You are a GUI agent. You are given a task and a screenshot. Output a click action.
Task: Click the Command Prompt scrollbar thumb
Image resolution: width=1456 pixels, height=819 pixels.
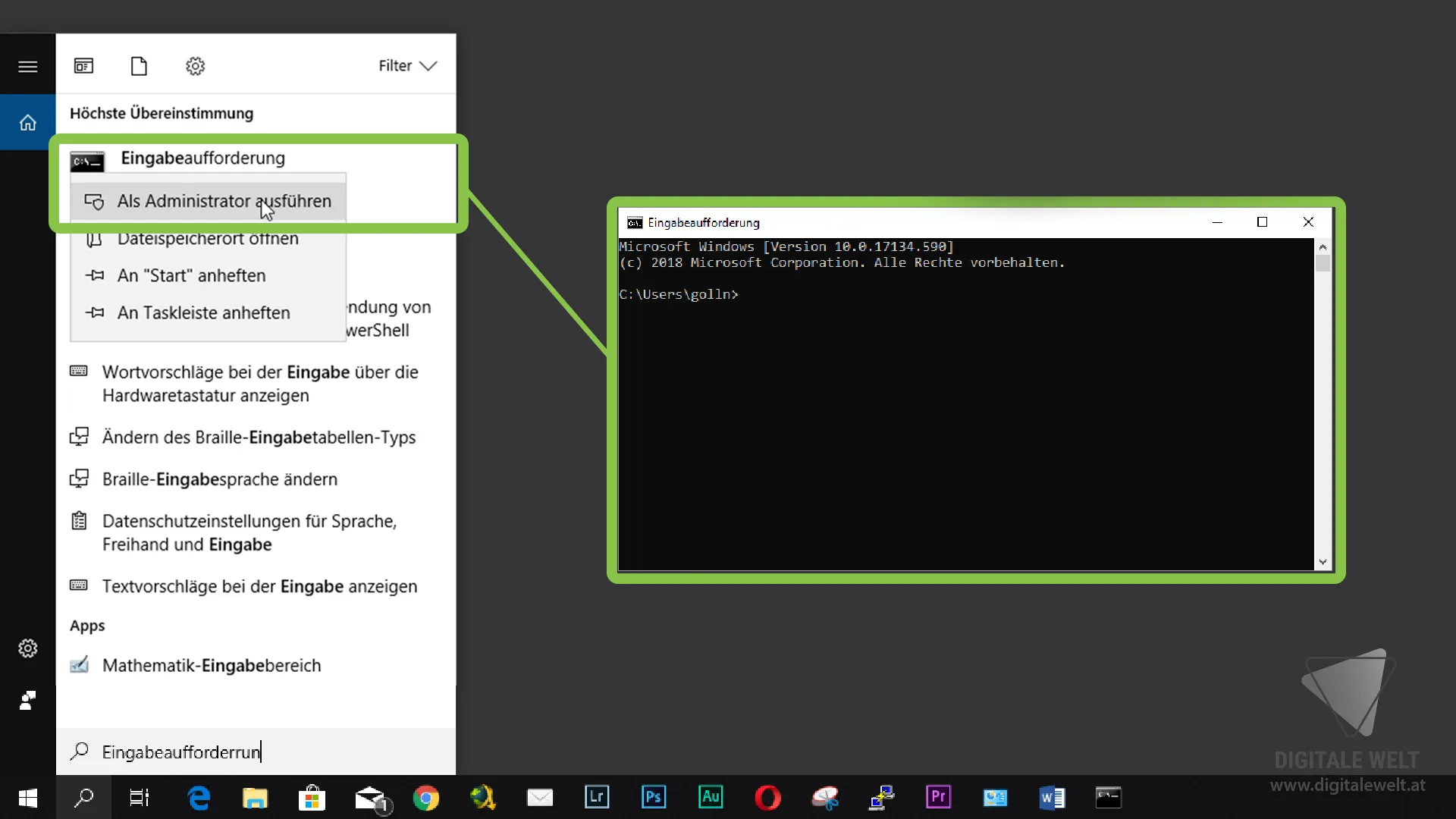(x=1323, y=263)
